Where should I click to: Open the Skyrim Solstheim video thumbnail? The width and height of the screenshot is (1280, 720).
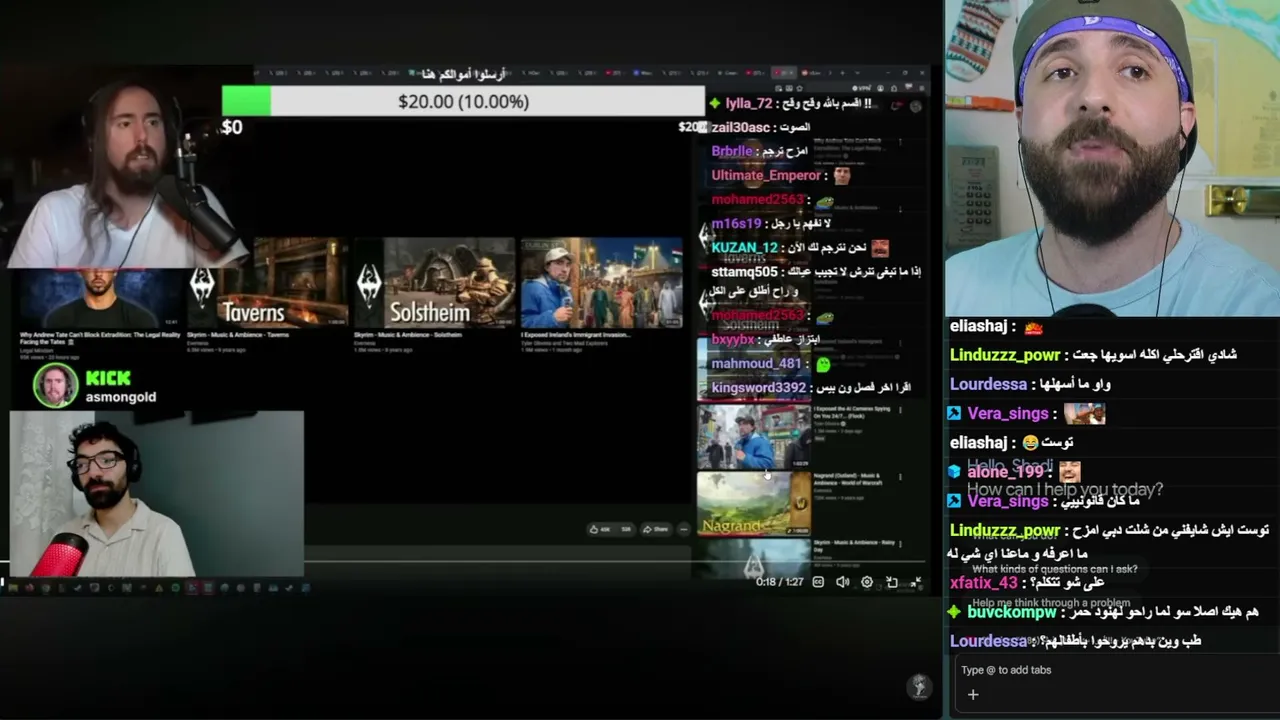[x=434, y=283]
